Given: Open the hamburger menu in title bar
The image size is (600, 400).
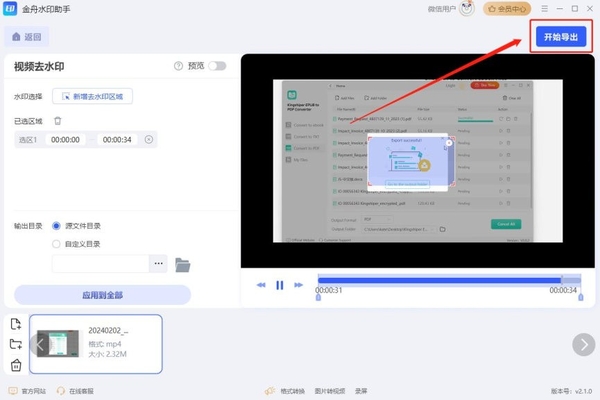Looking at the screenshot, I should [545, 8].
